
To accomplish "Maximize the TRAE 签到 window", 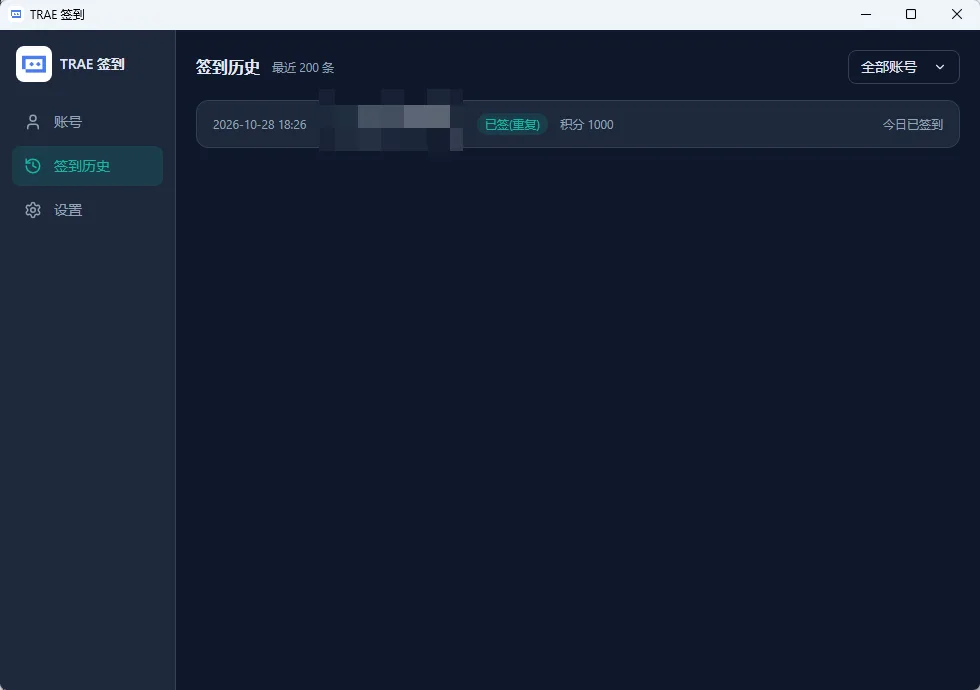I will (x=911, y=14).
